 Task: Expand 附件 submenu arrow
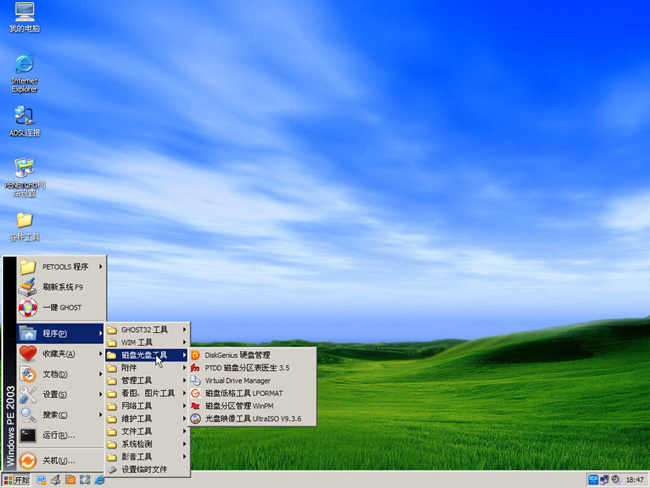(184, 368)
